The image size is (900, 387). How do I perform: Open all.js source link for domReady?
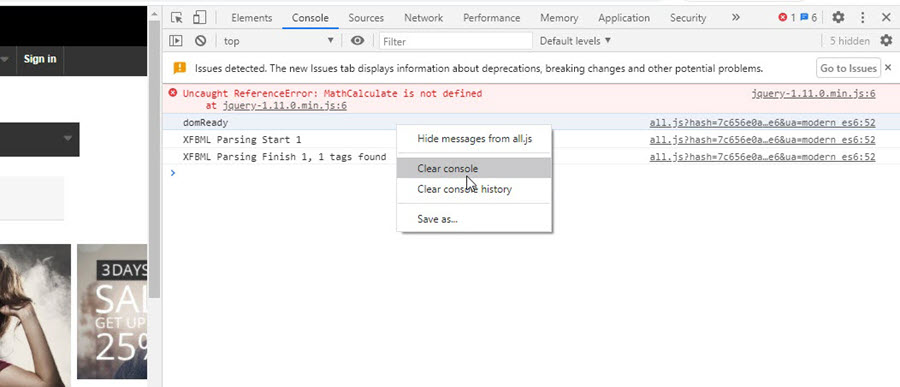point(762,123)
